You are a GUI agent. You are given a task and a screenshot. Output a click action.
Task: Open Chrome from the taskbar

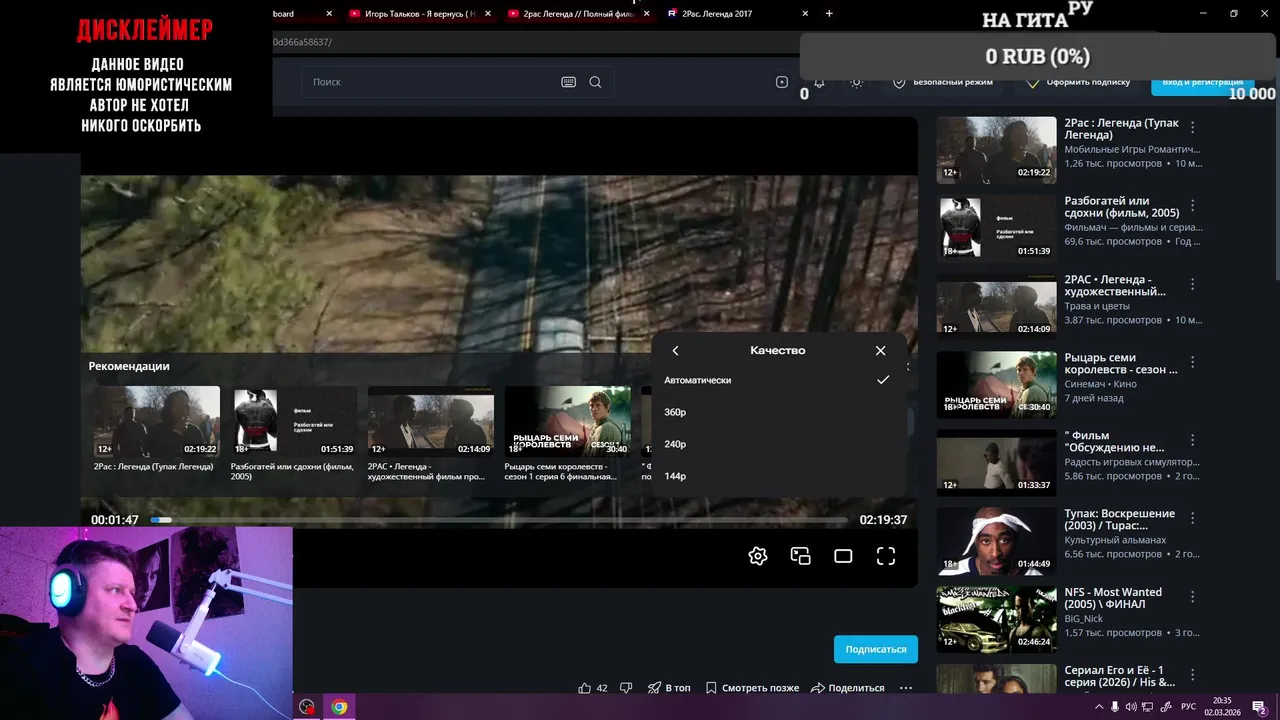339,707
